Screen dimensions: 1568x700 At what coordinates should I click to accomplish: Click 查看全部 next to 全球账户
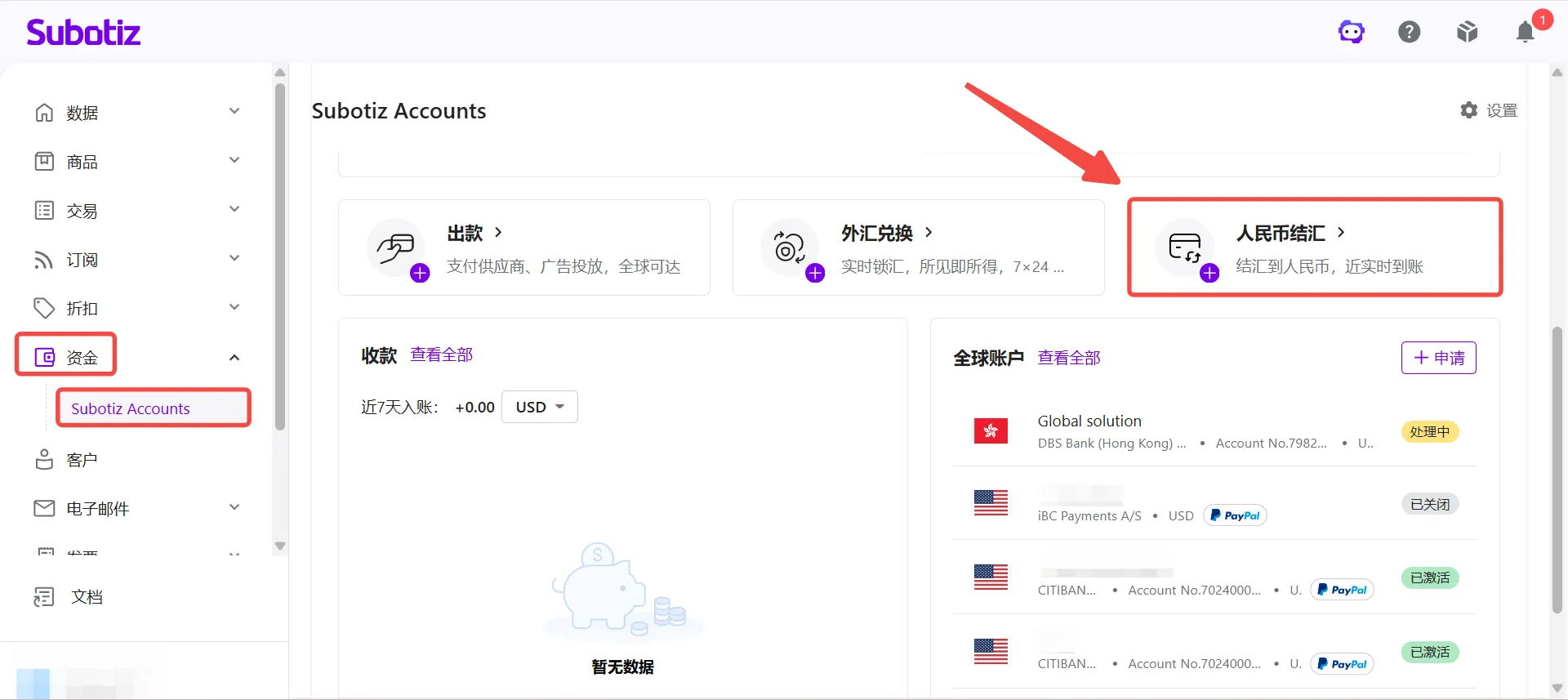[x=1069, y=358]
